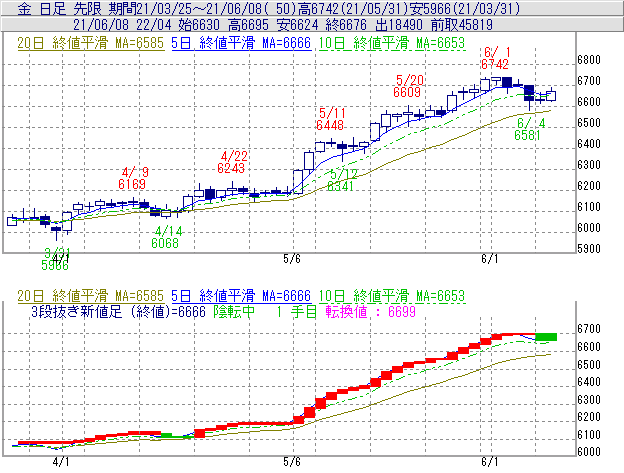Click the 6800 price axis label on upper chart

(589, 60)
